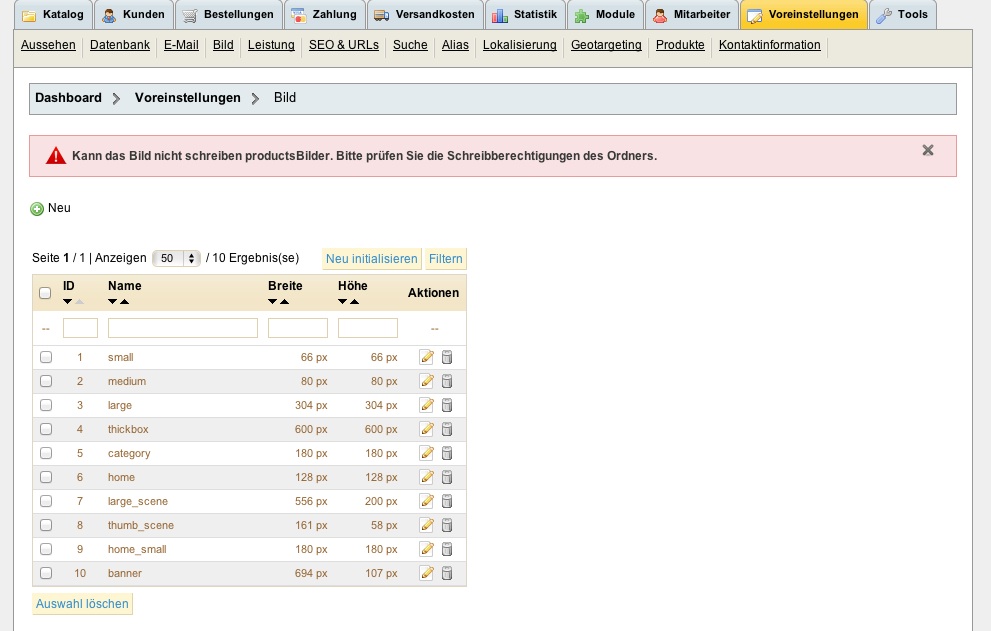Check the box for the category row

point(46,453)
